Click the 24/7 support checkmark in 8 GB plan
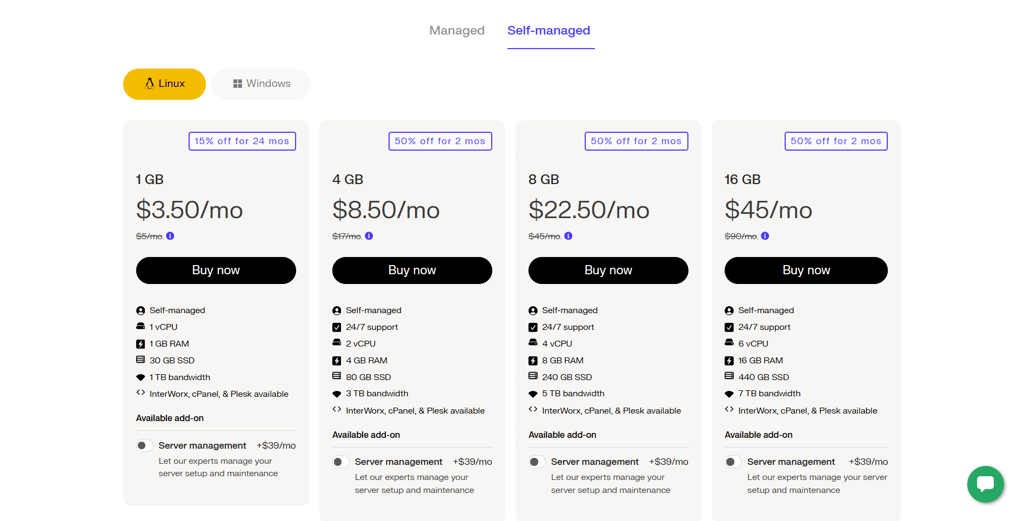 (x=533, y=327)
